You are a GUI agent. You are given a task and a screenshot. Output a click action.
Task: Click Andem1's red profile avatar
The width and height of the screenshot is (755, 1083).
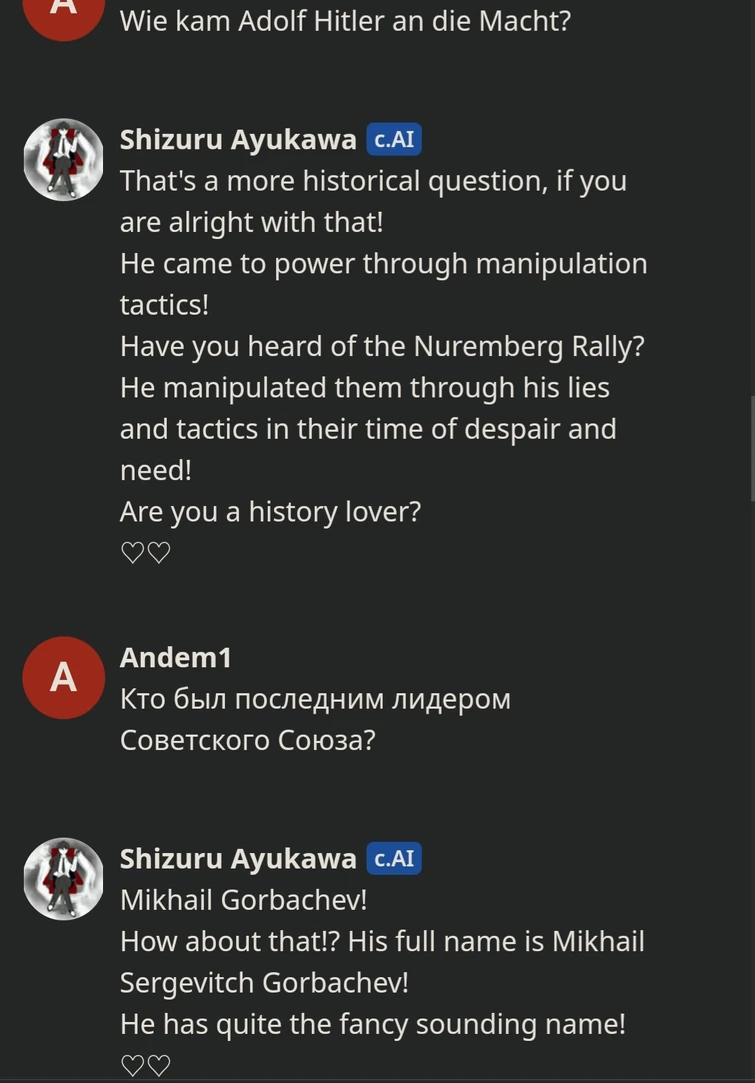(63, 677)
